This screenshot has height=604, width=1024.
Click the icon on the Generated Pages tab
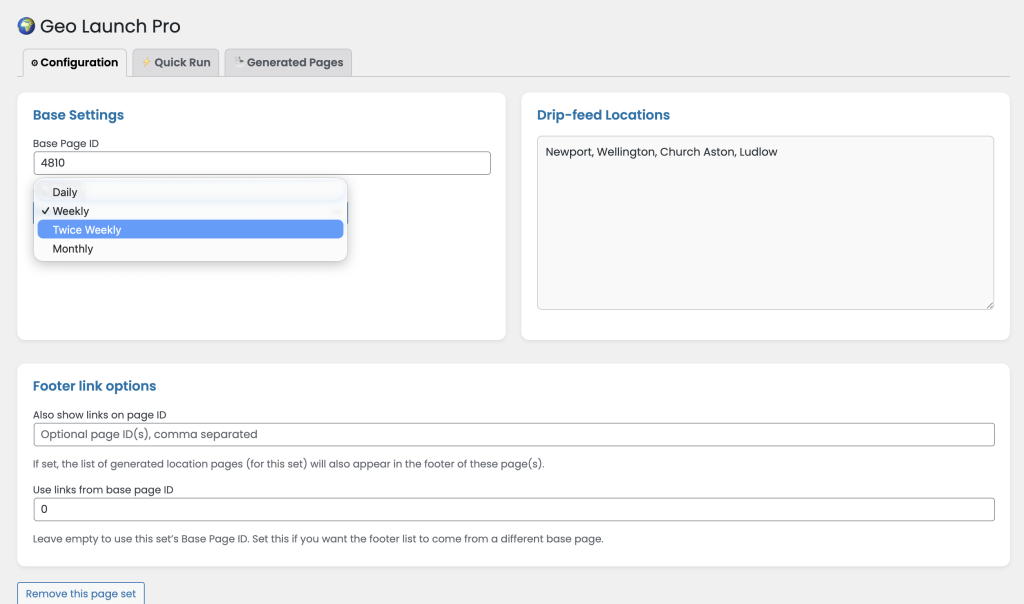[239, 62]
